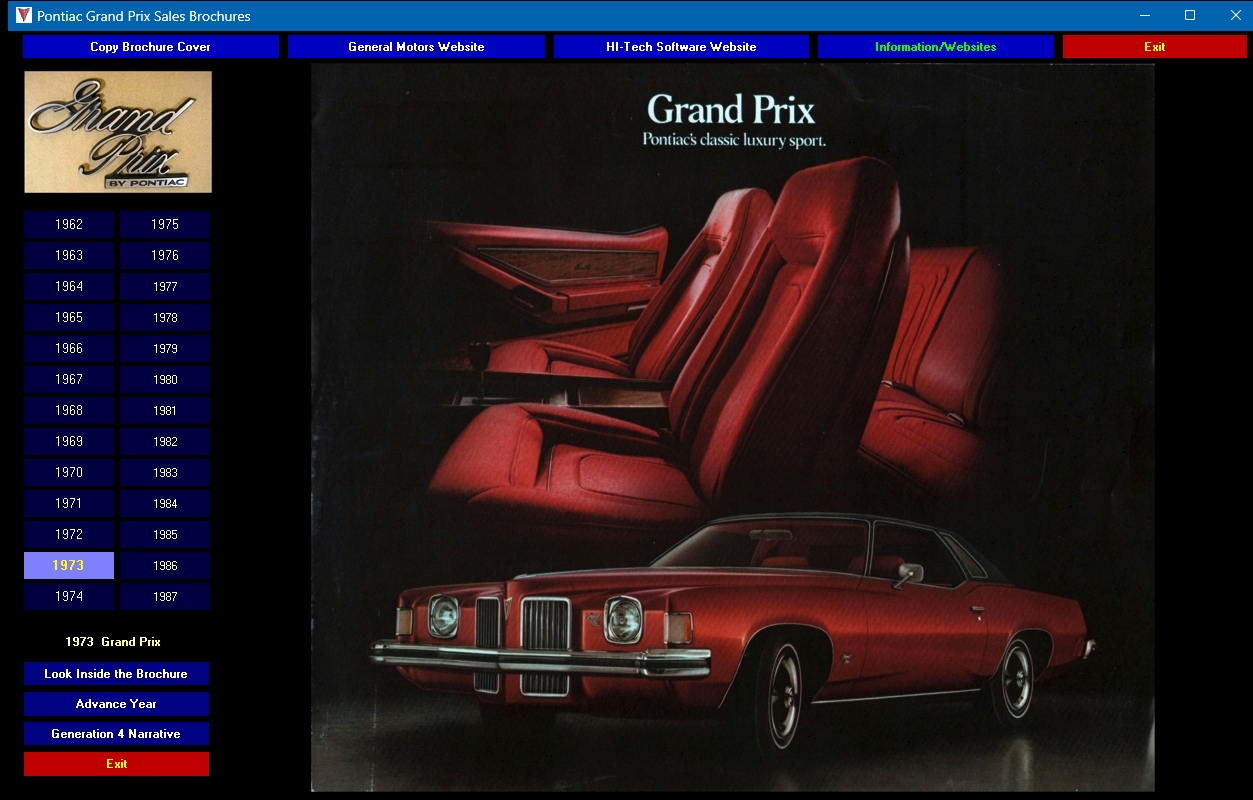Choose the 1975 brochure year

click(x=165, y=225)
